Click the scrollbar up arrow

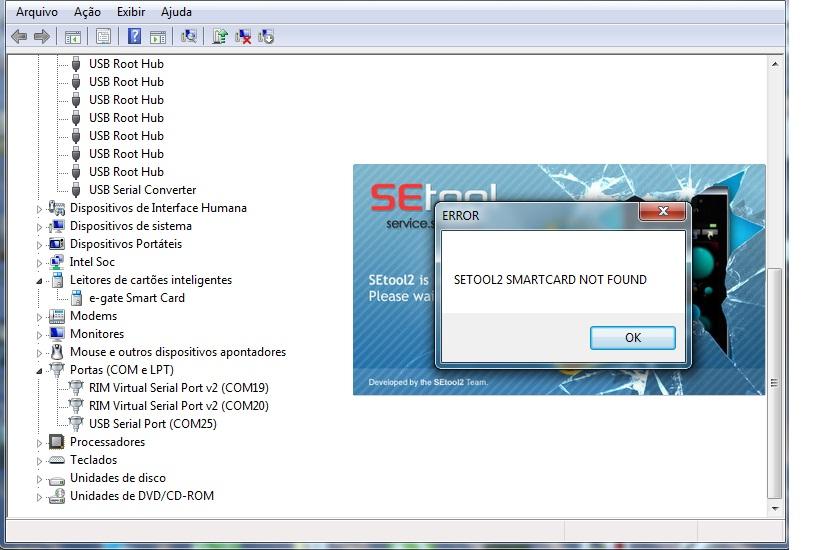pyautogui.click(x=775, y=64)
